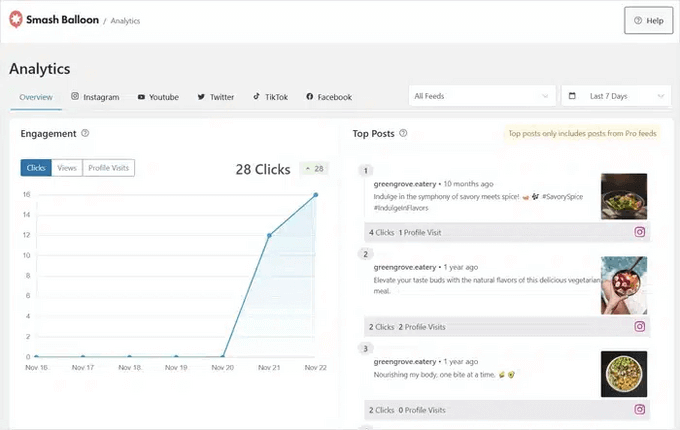Click Instagram icon on second top post
This screenshot has height=430, width=680.
pyautogui.click(x=639, y=326)
